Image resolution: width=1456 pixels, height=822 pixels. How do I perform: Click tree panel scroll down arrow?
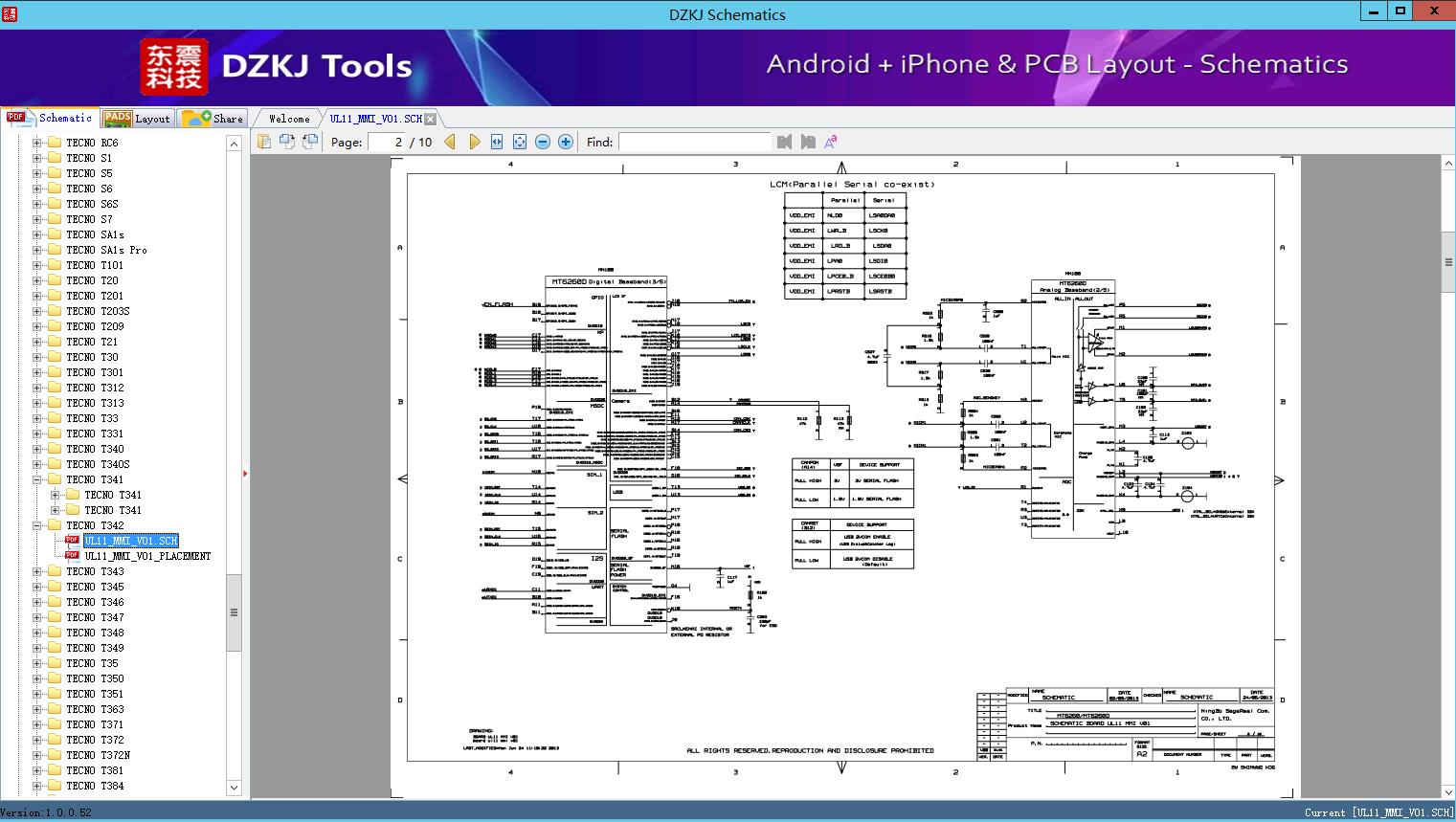click(x=234, y=788)
